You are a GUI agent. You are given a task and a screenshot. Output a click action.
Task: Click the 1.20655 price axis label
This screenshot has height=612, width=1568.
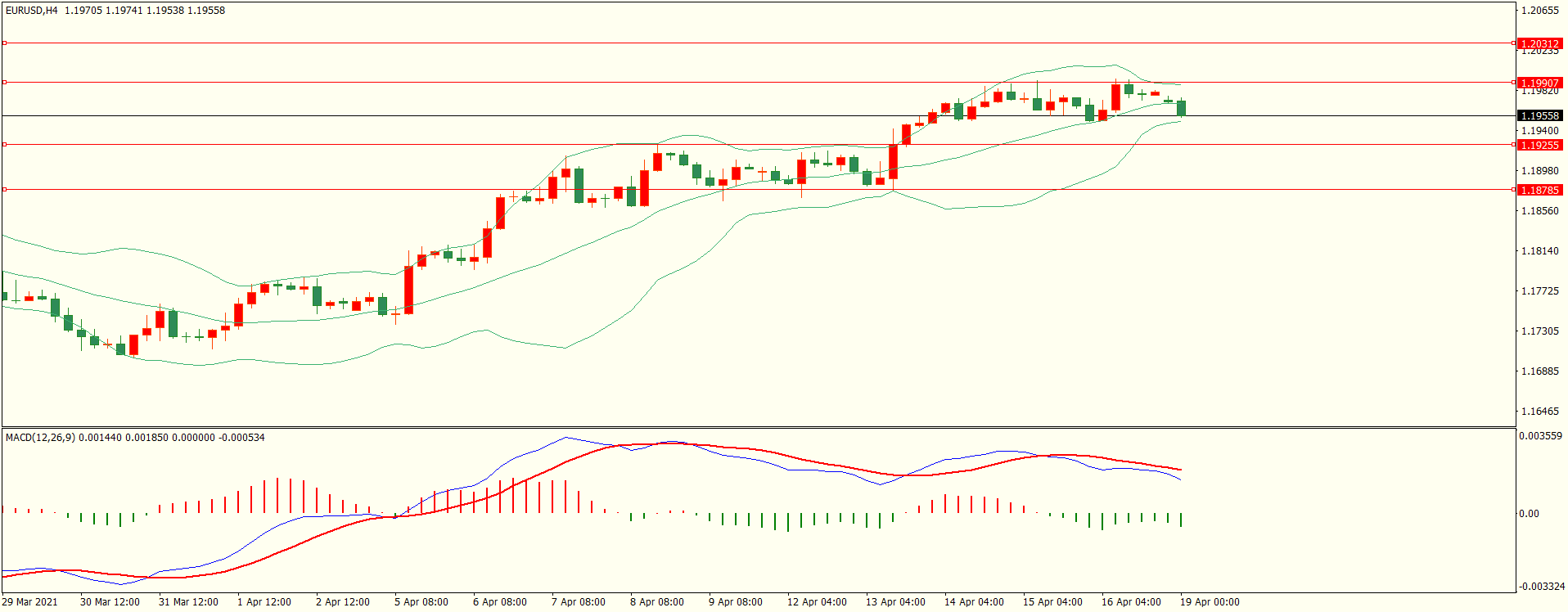[x=1539, y=11]
